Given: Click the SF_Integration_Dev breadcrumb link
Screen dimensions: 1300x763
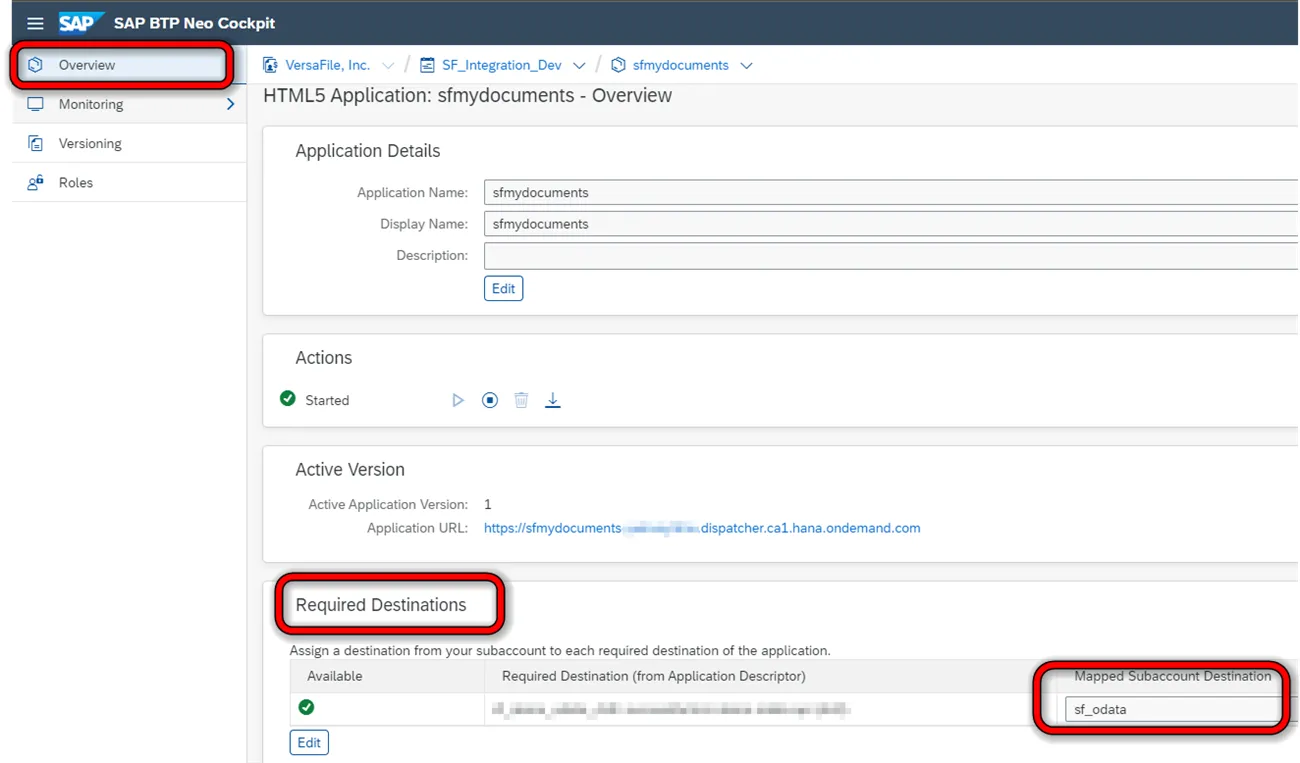Looking at the screenshot, I should point(502,65).
